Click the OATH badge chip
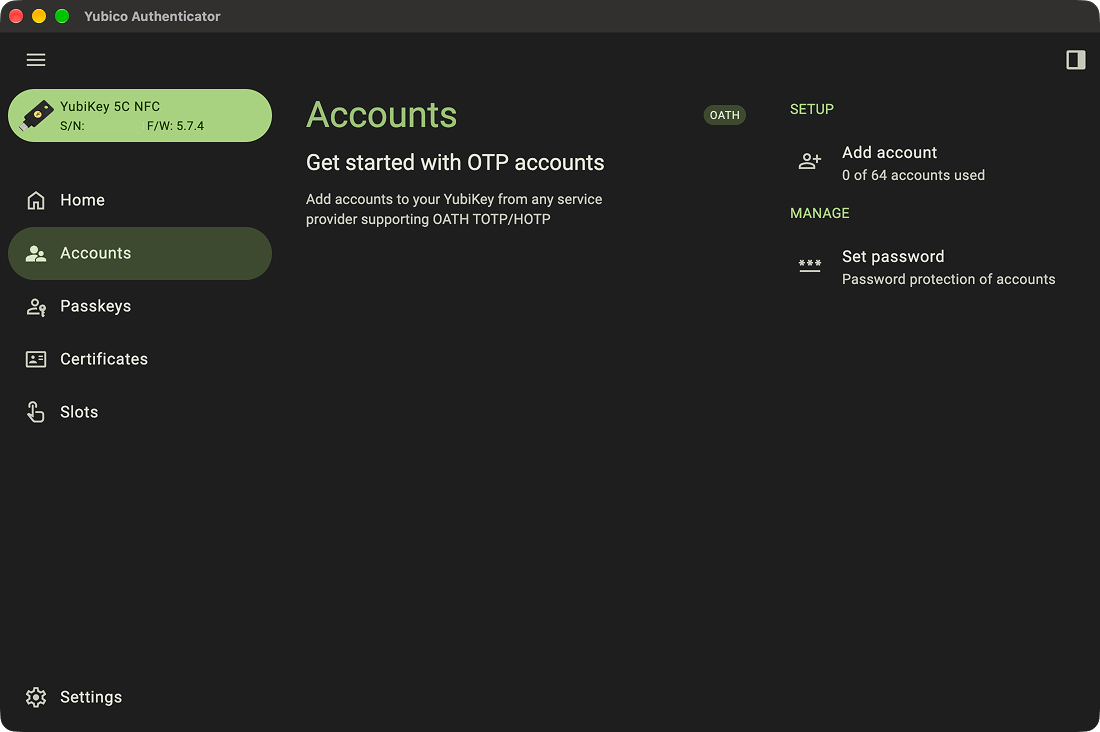Image resolution: width=1100 pixels, height=732 pixels. [724, 115]
